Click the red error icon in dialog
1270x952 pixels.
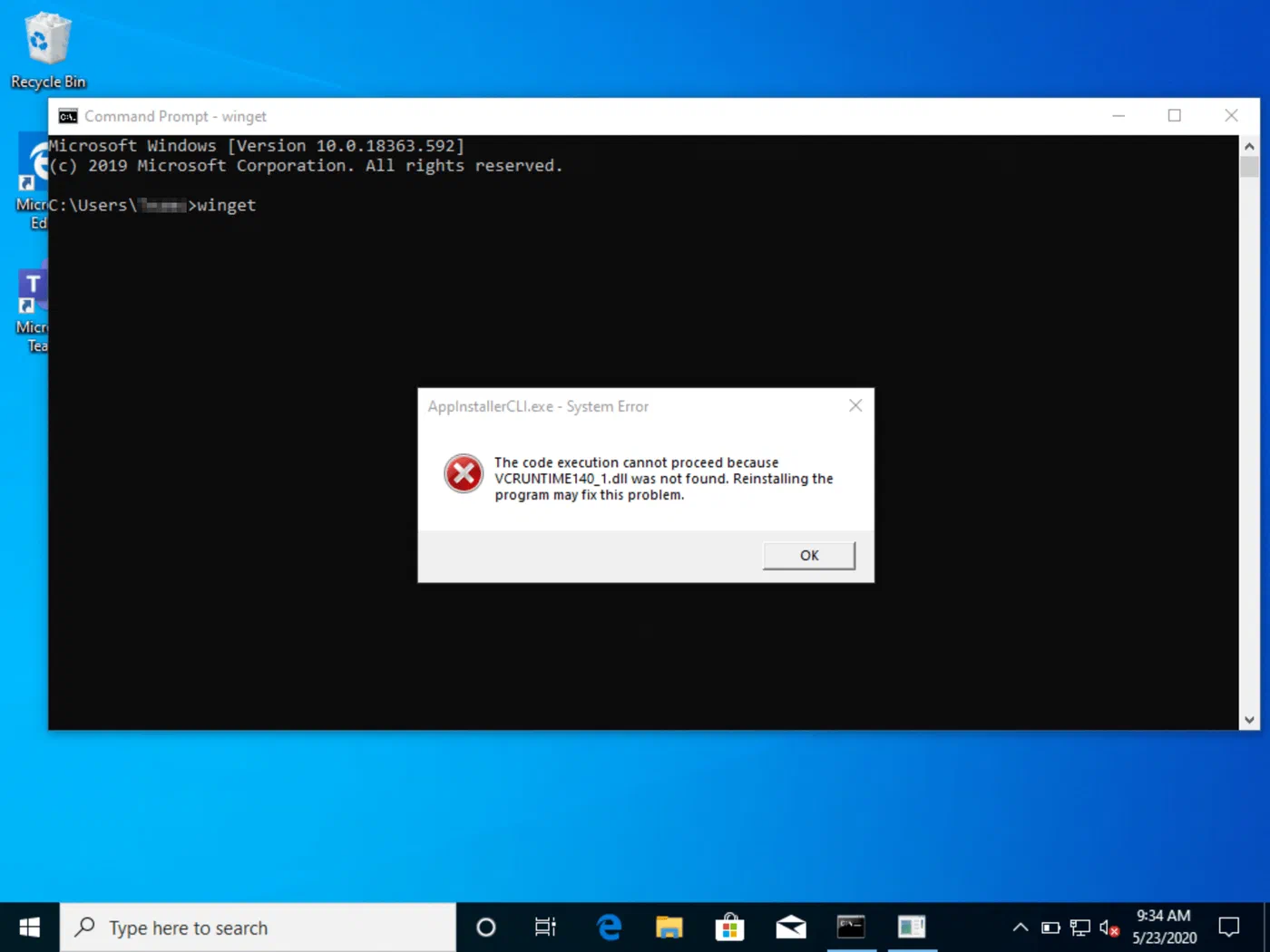tap(464, 473)
